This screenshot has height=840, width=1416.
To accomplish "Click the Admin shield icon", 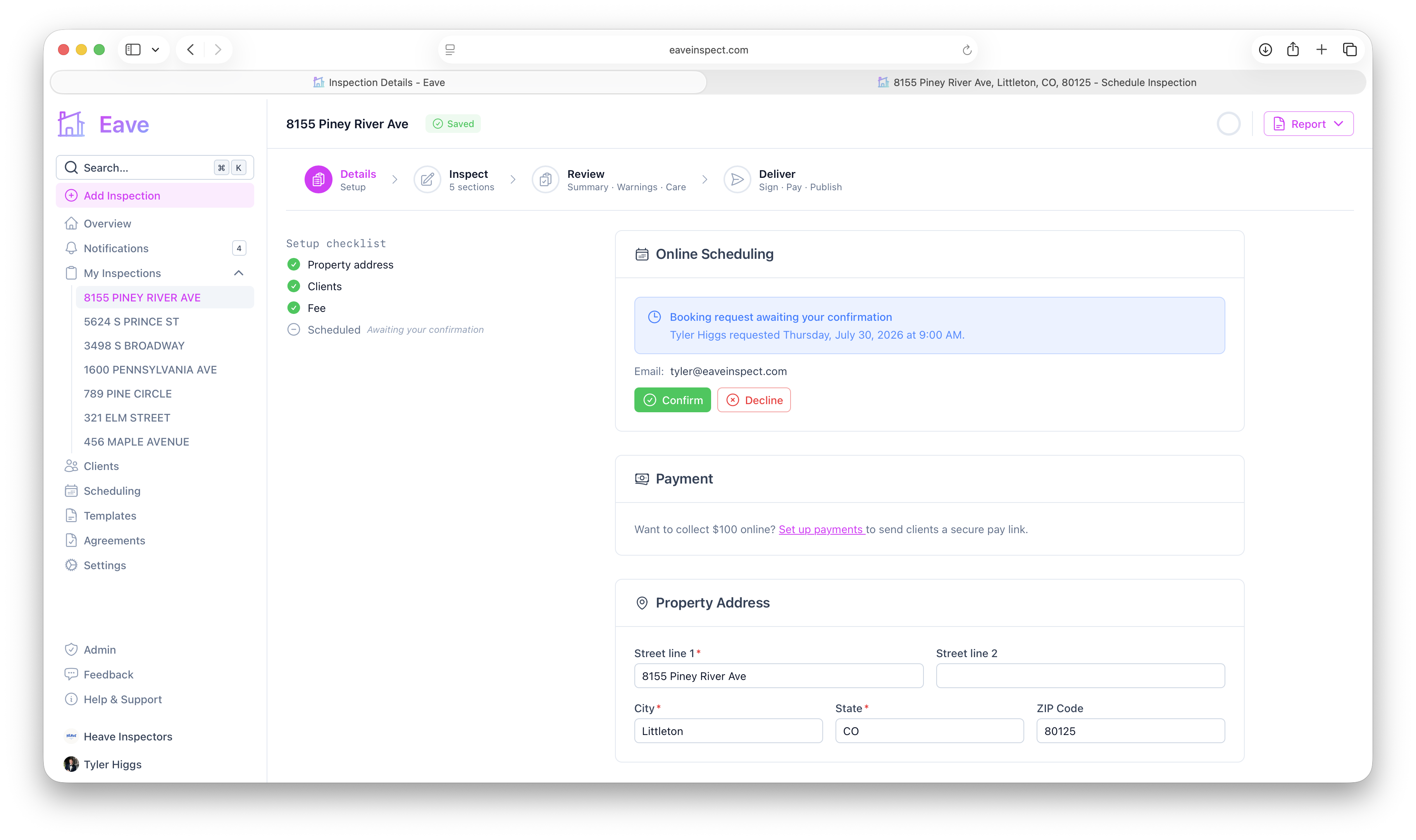I will click(71, 650).
